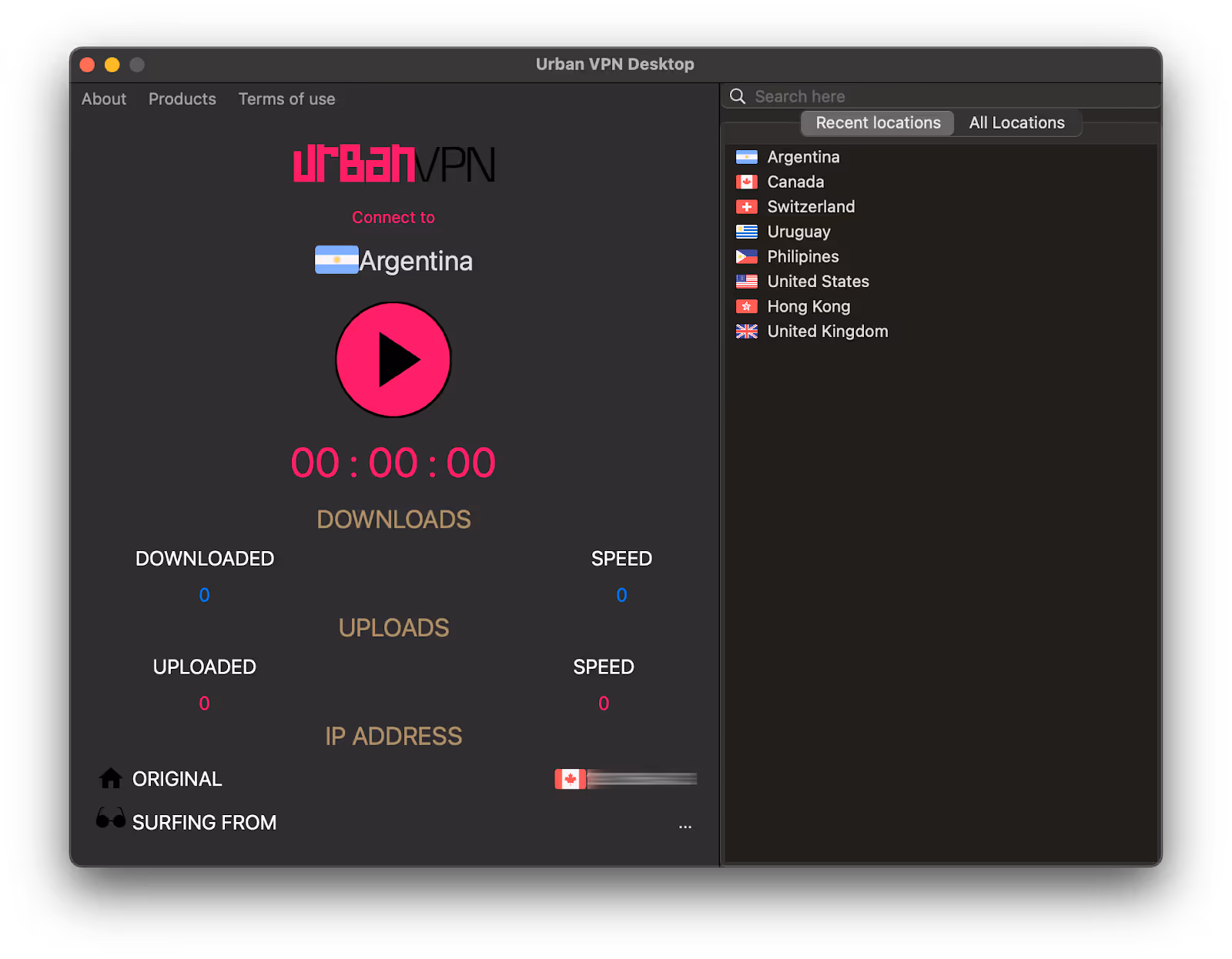The height and width of the screenshot is (959, 1232).
Task: Click the magnifying glass search icon
Action: (x=738, y=96)
